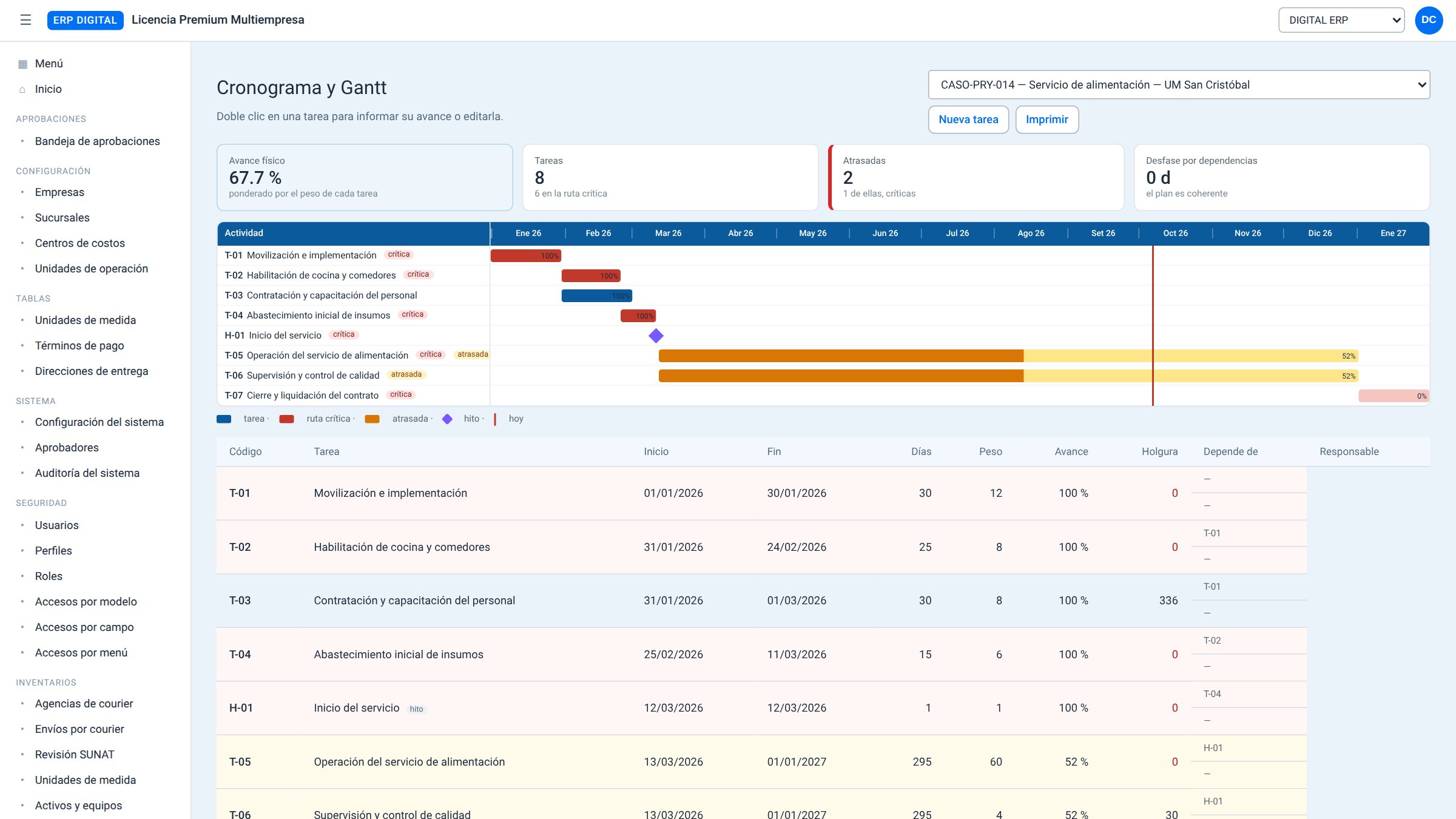This screenshot has height=819, width=1456.
Task: Click the T-04 Gantt bar
Action: click(638, 316)
